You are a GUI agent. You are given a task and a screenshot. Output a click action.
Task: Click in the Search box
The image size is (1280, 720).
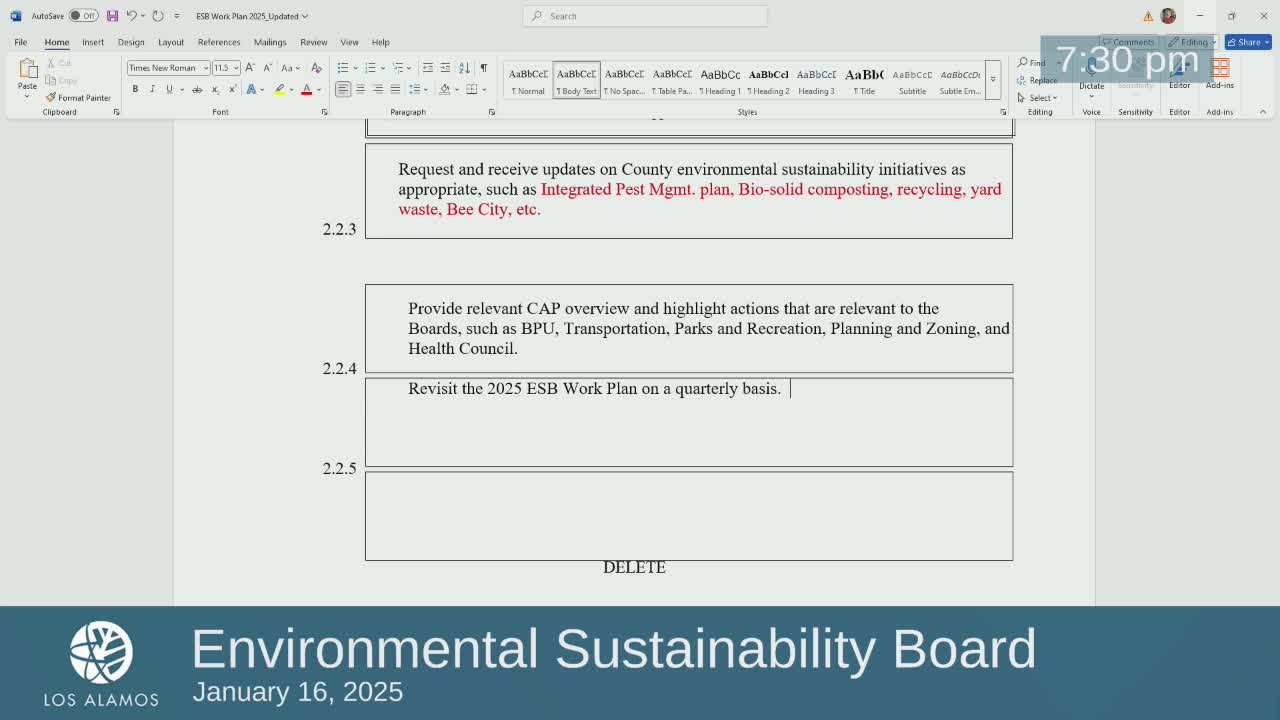tap(645, 16)
